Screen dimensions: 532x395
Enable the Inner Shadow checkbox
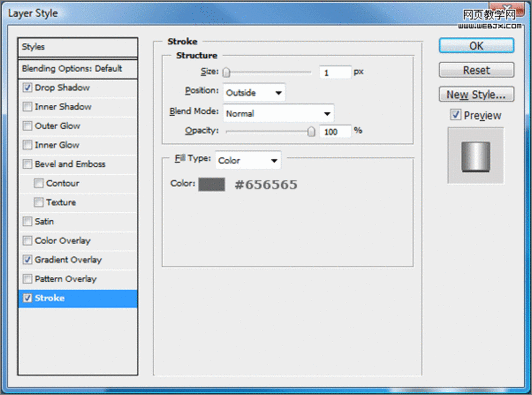(27, 107)
